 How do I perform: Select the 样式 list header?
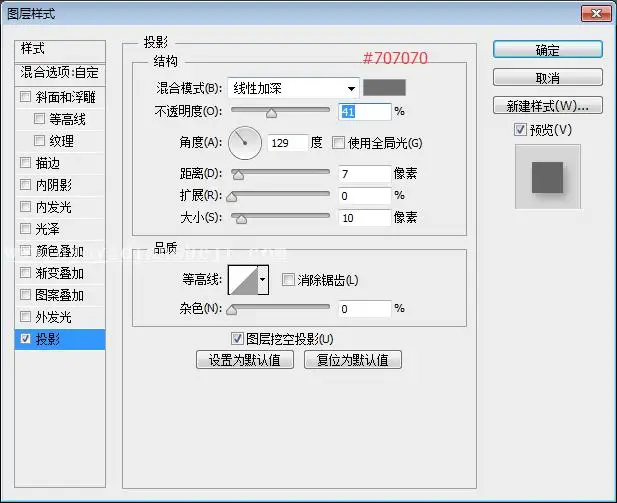coord(60,49)
